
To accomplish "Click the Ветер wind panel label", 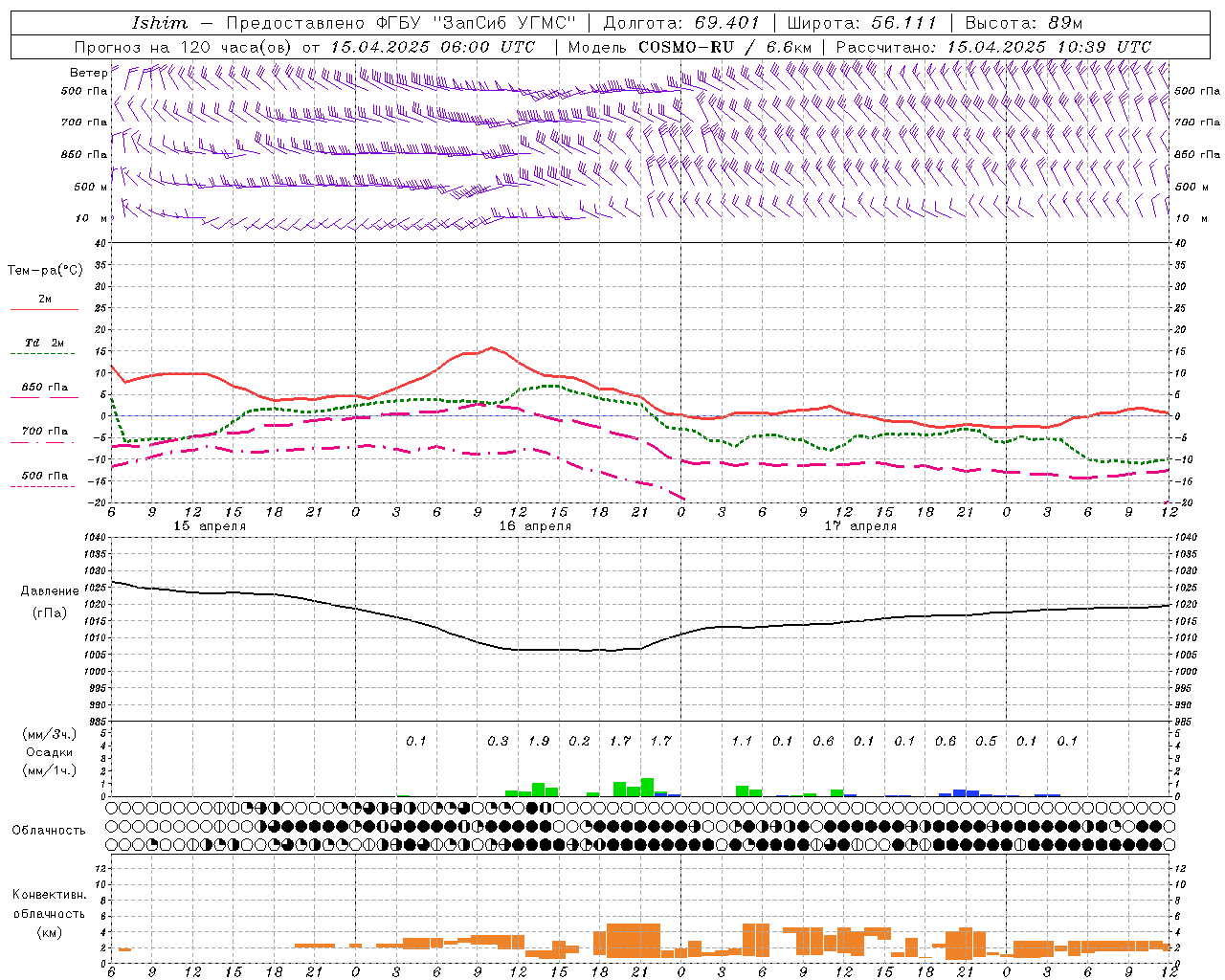I will (88, 73).
